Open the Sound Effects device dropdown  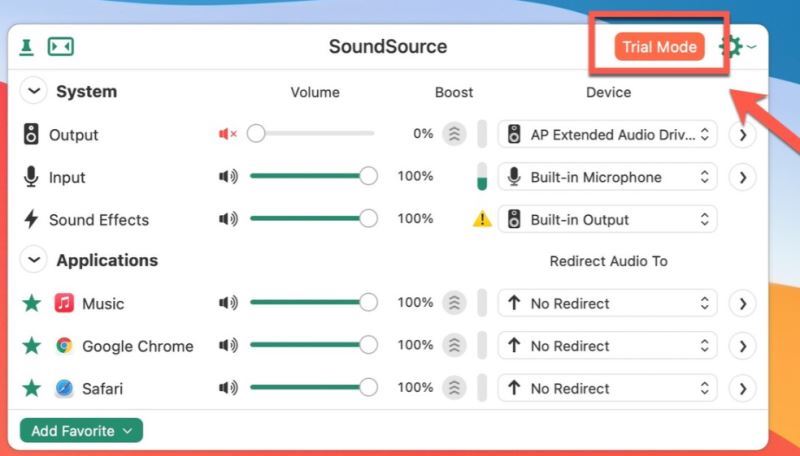click(608, 219)
